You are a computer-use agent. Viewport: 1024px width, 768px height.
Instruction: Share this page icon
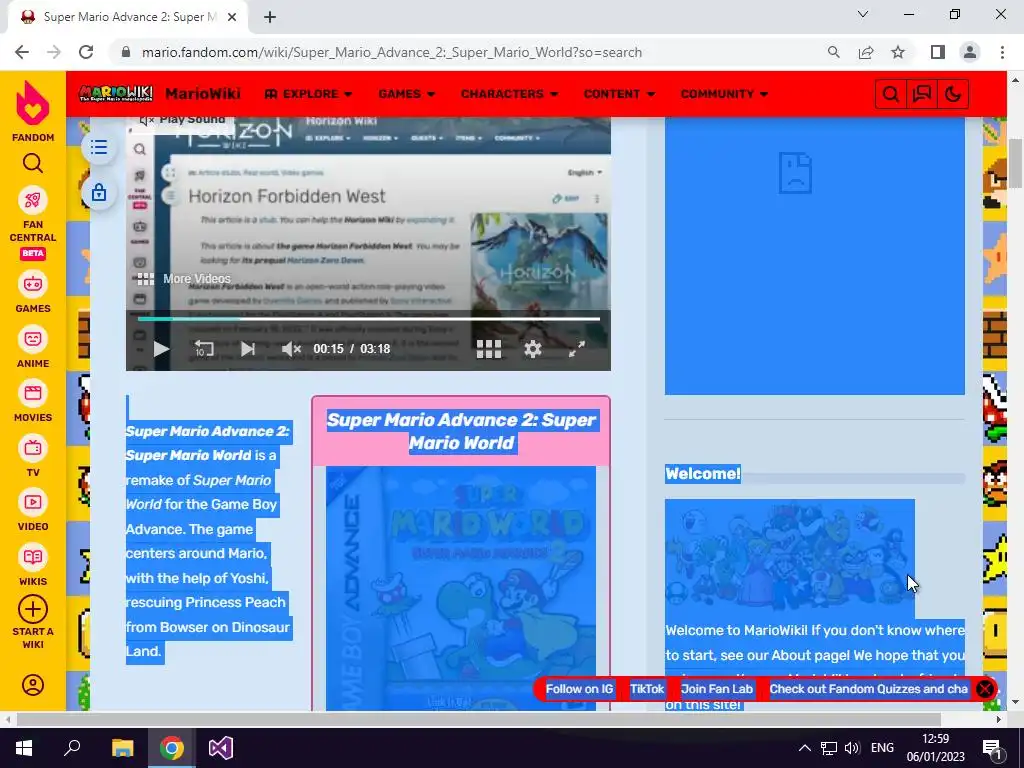[866, 52]
